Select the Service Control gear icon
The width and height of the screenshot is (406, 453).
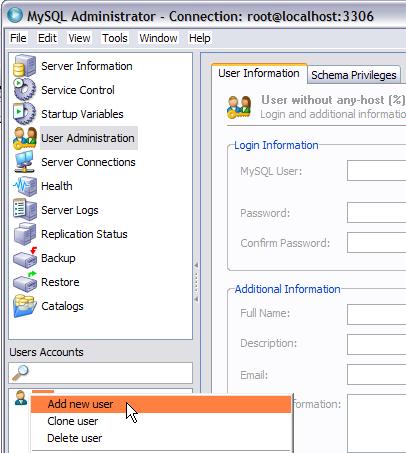[x=24, y=89]
